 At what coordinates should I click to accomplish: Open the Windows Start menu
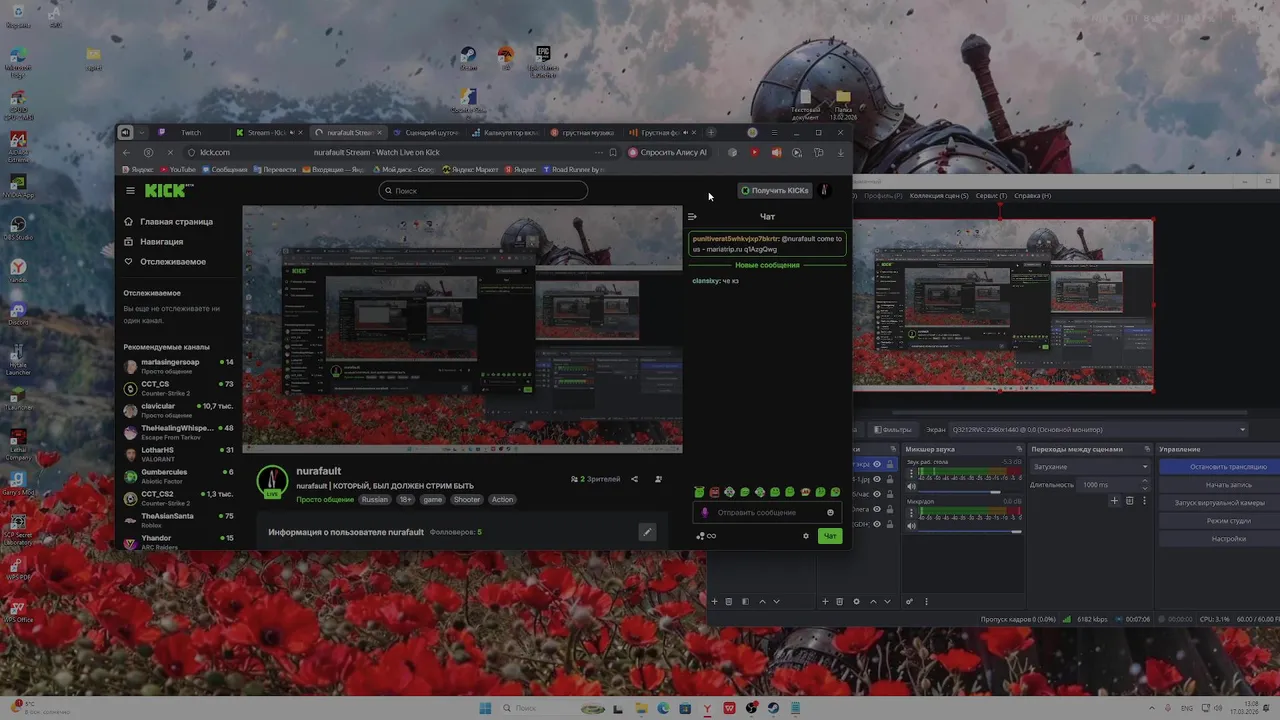click(x=486, y=708)
